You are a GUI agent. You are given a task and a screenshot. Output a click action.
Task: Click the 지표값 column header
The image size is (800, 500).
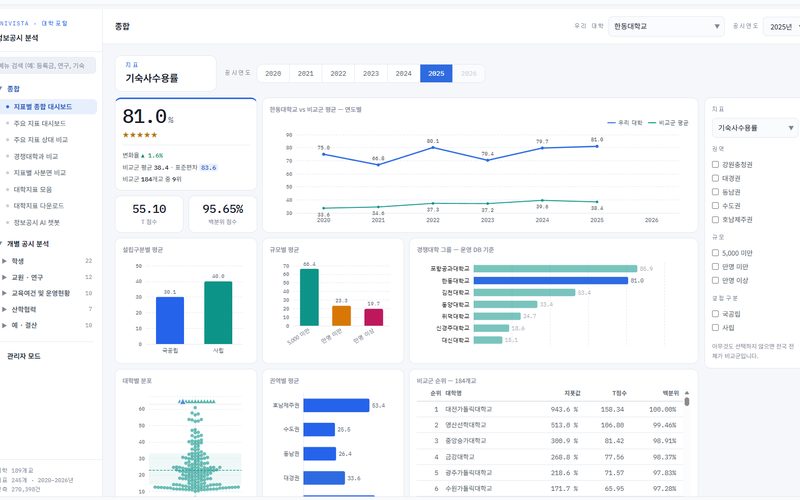(572, 393)
